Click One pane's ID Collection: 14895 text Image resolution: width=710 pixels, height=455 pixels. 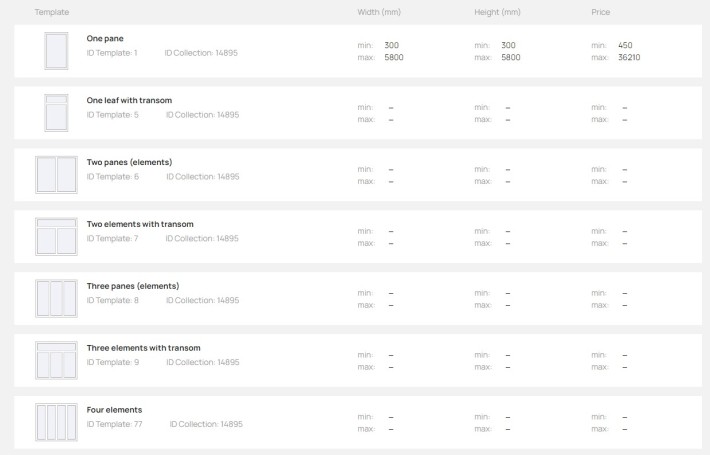[x=201, y=53]
